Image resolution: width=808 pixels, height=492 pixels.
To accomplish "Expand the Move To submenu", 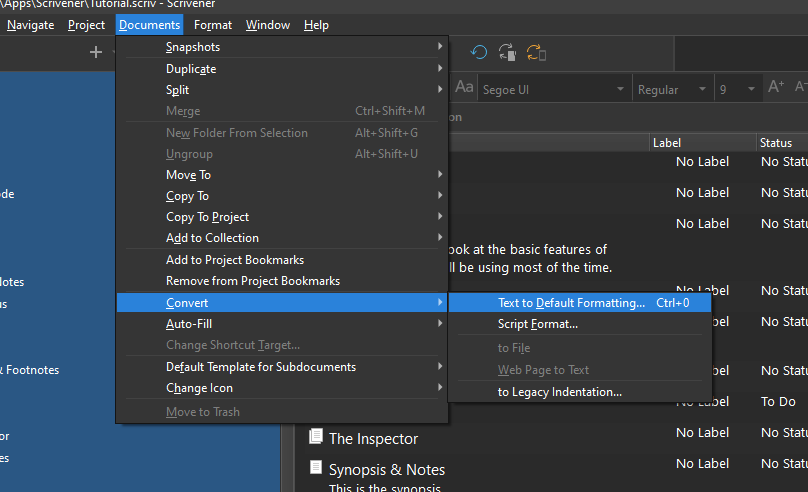I will click(x=282, y=175).
